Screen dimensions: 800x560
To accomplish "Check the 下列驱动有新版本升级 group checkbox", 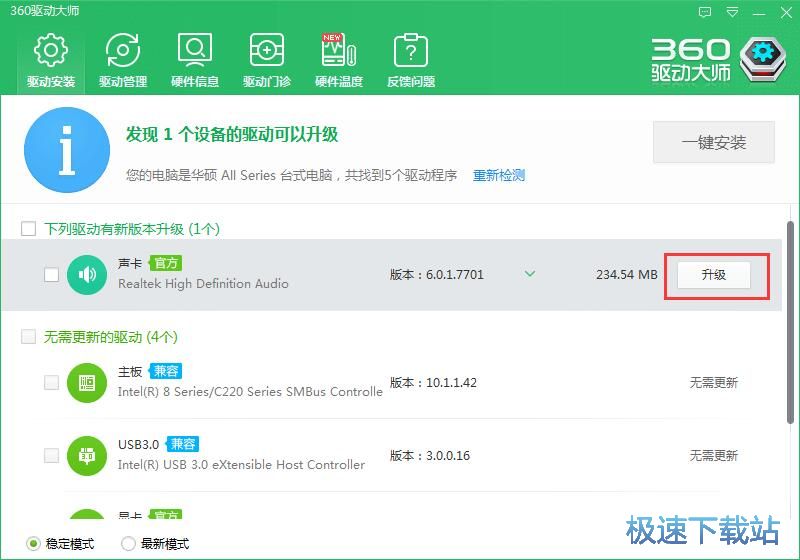I will point(29,228).
